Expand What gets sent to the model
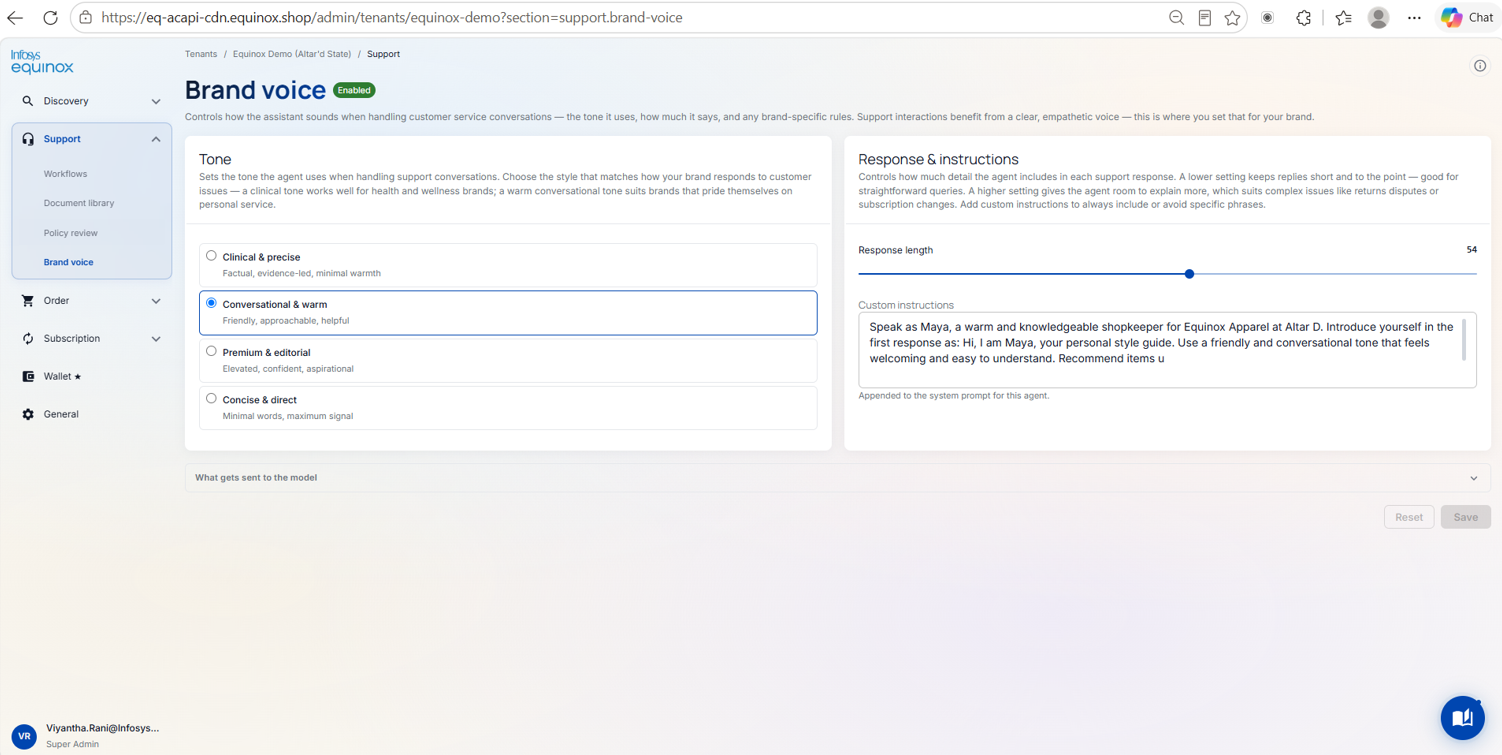The image size is (1502, 755). (838, 478)
